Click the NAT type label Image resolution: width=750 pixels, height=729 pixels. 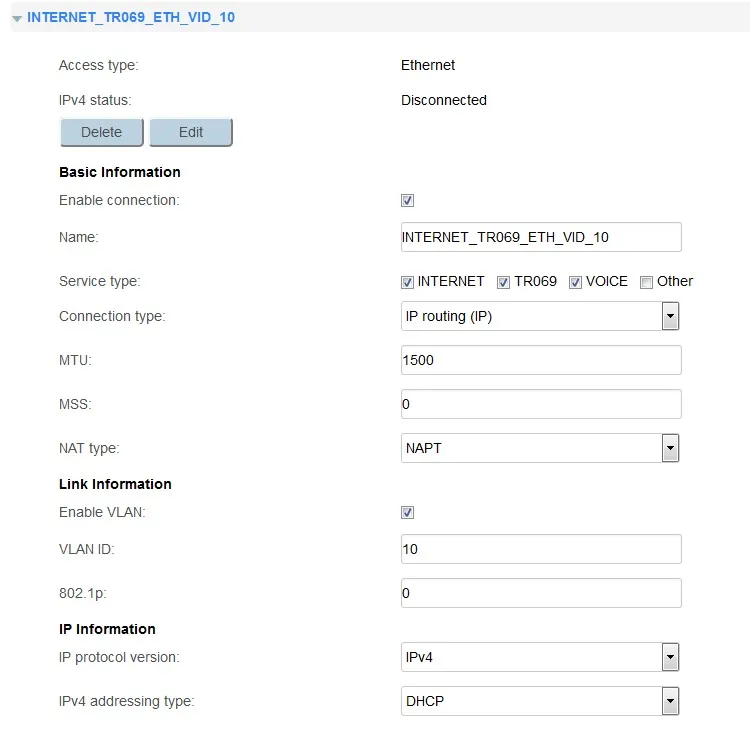pyautogui.click(x=89, y=448)
